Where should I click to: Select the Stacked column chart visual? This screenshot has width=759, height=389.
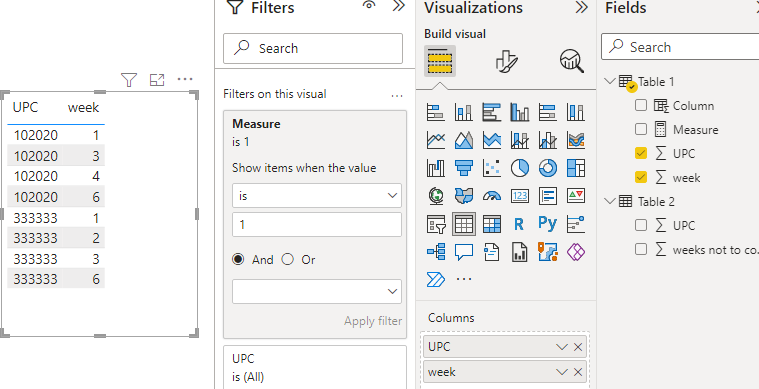464,113
